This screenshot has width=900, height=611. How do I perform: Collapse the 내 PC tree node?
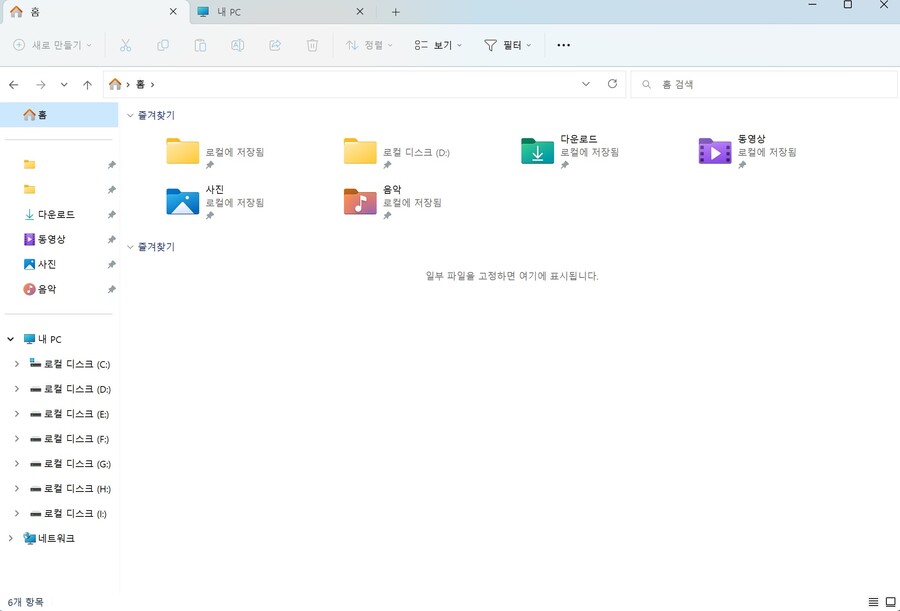click(x=10, y=339)
